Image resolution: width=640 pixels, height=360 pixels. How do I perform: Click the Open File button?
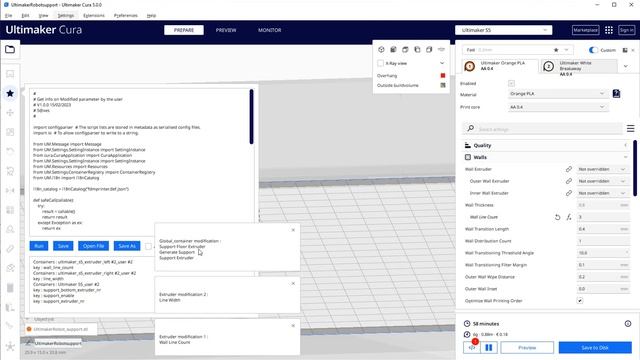pyautogui.click(x=93, y=246)
